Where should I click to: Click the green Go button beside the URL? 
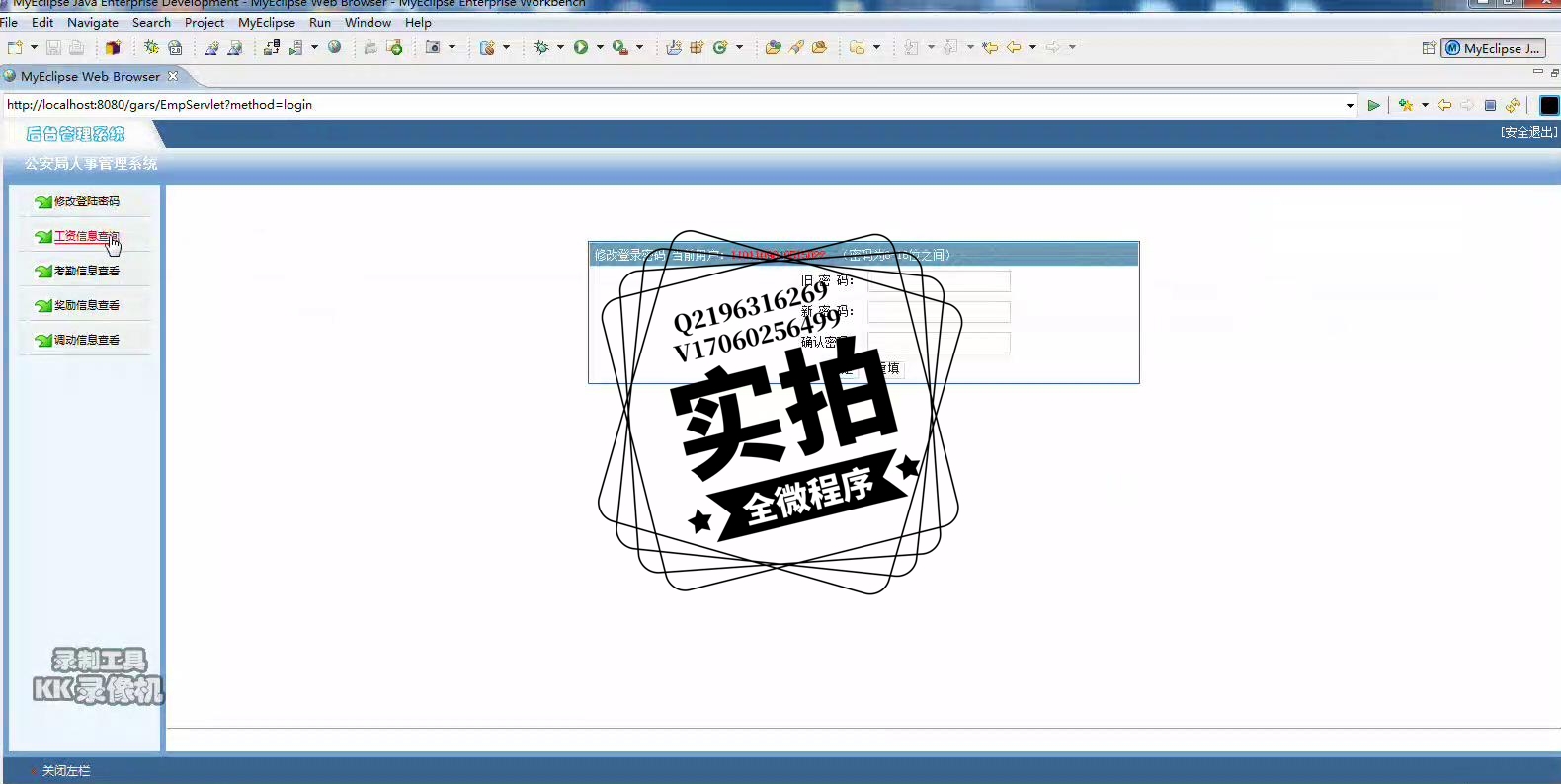(1373, 105)
